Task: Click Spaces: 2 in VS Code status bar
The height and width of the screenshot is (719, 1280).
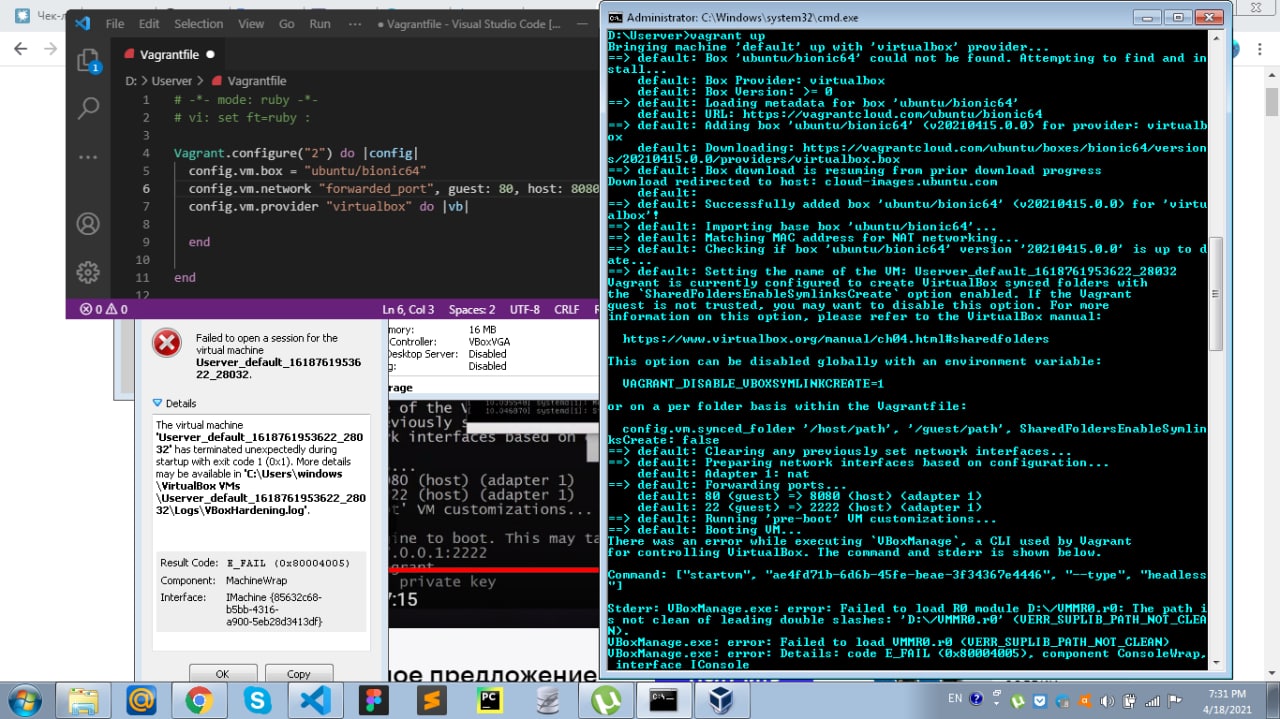Action: click(x=472, y=309)
